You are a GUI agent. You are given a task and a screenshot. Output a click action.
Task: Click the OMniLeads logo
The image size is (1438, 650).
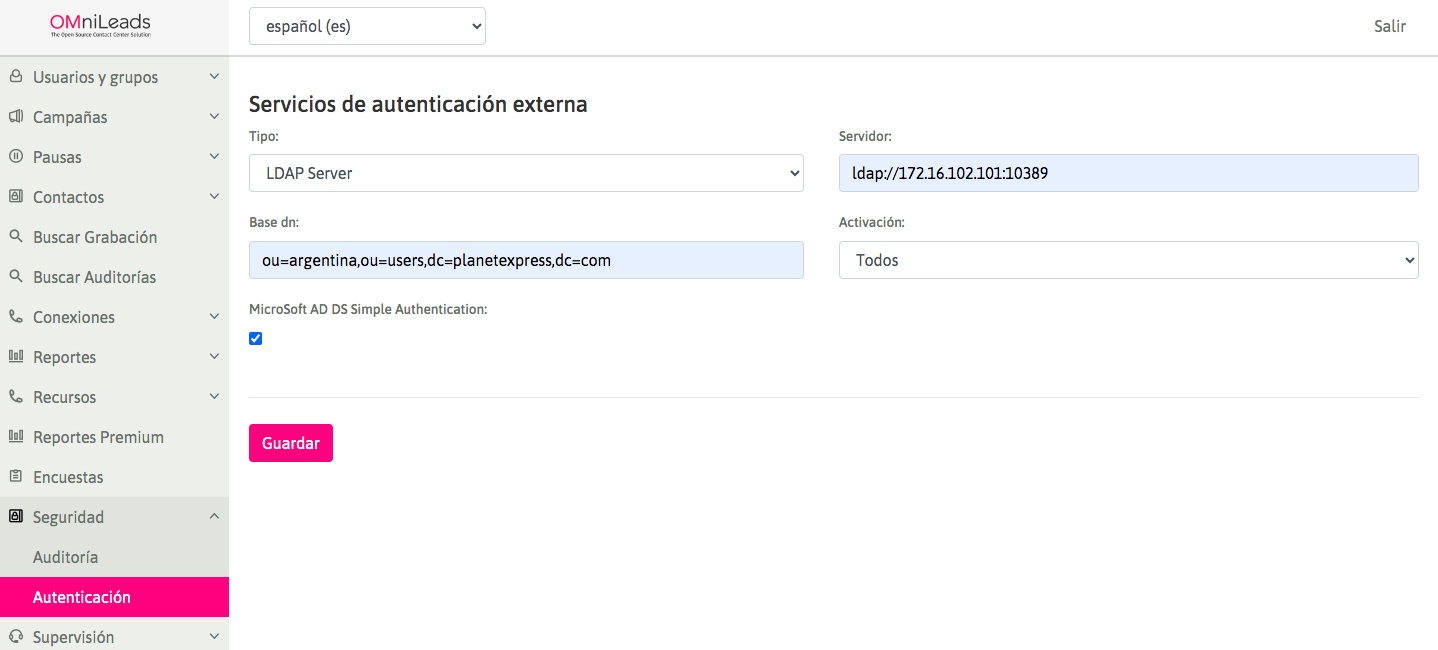coord(100,26)
